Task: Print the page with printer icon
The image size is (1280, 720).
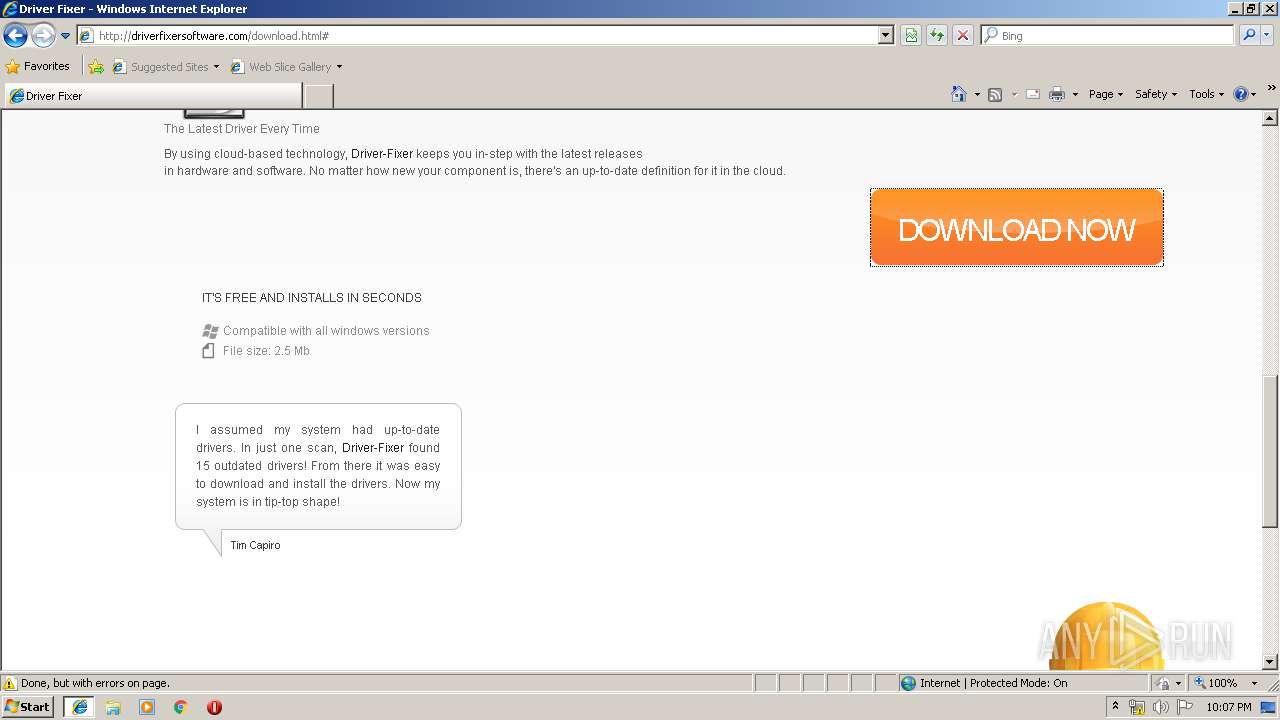Action: [x=1057, y=94]
